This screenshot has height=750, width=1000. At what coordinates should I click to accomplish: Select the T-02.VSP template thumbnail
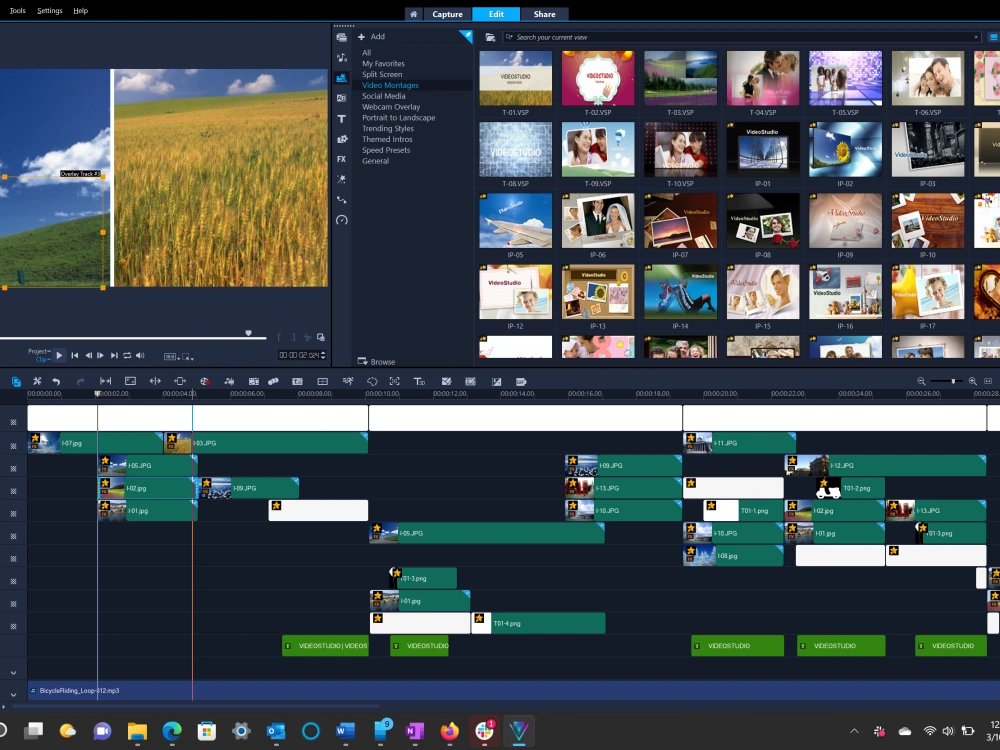pos(598,78)
